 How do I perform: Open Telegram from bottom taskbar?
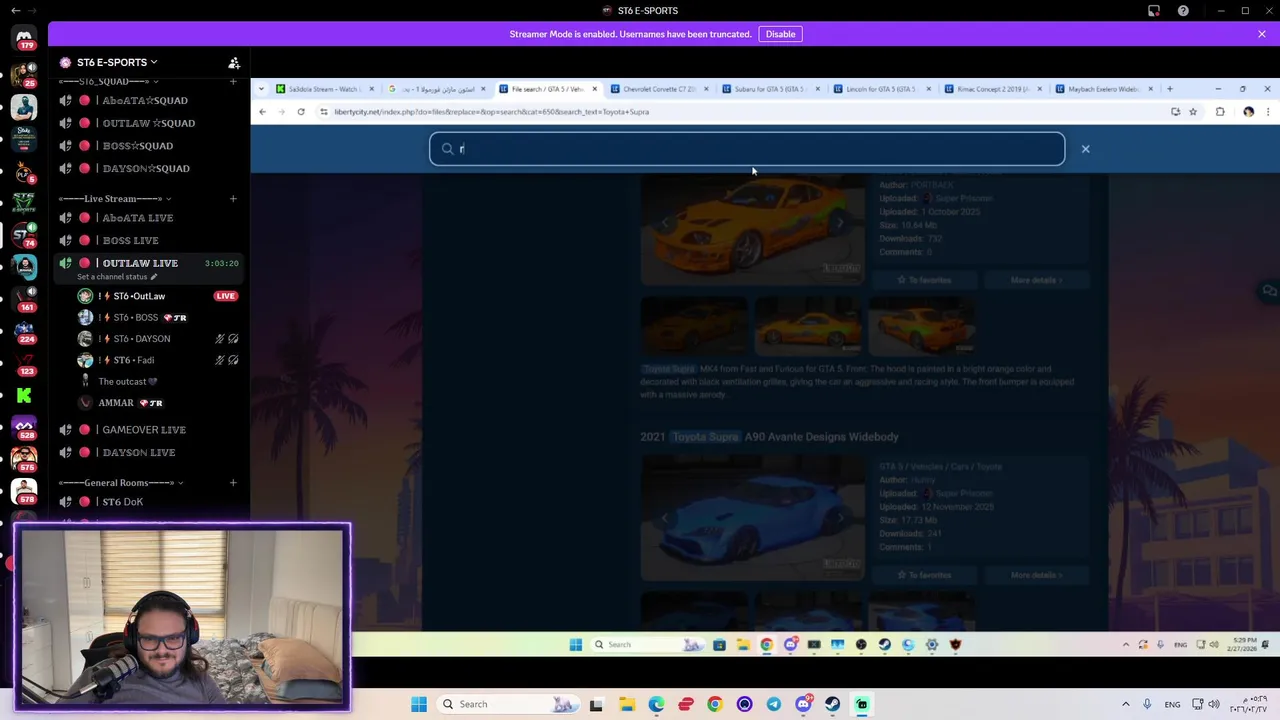774,704
